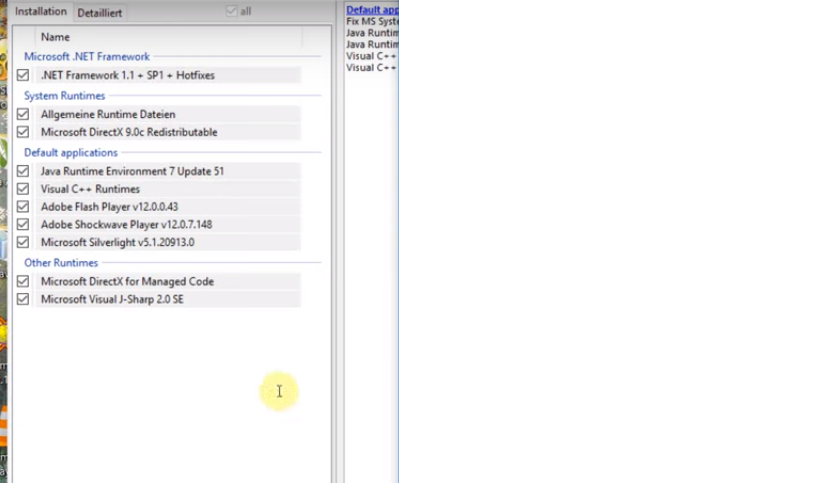Click the Other Runtimes group header
Viewport: 819px width, 483px height.
pyautogui.click(x=60, y=263)
